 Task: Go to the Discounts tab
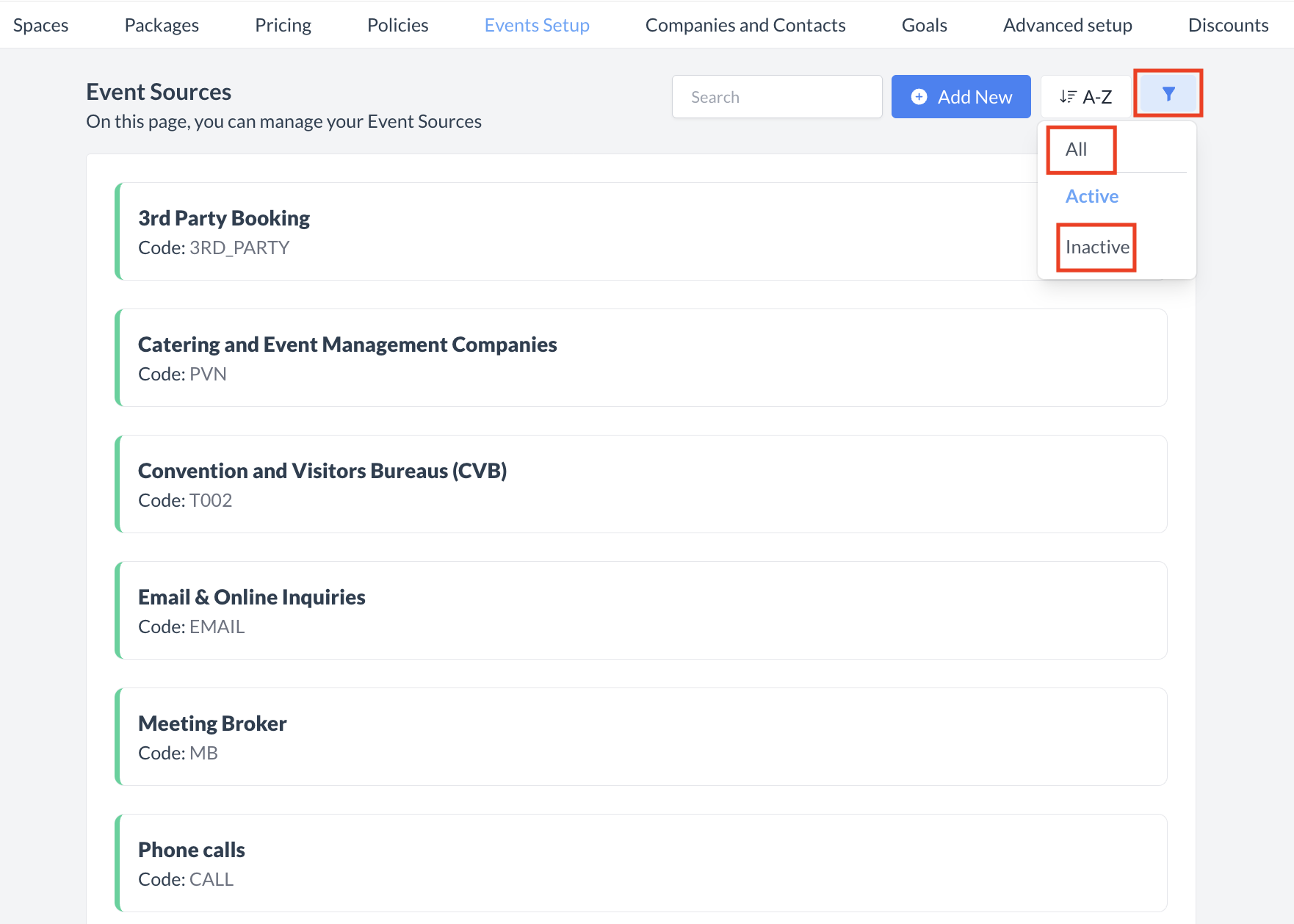click(1228, 25)
